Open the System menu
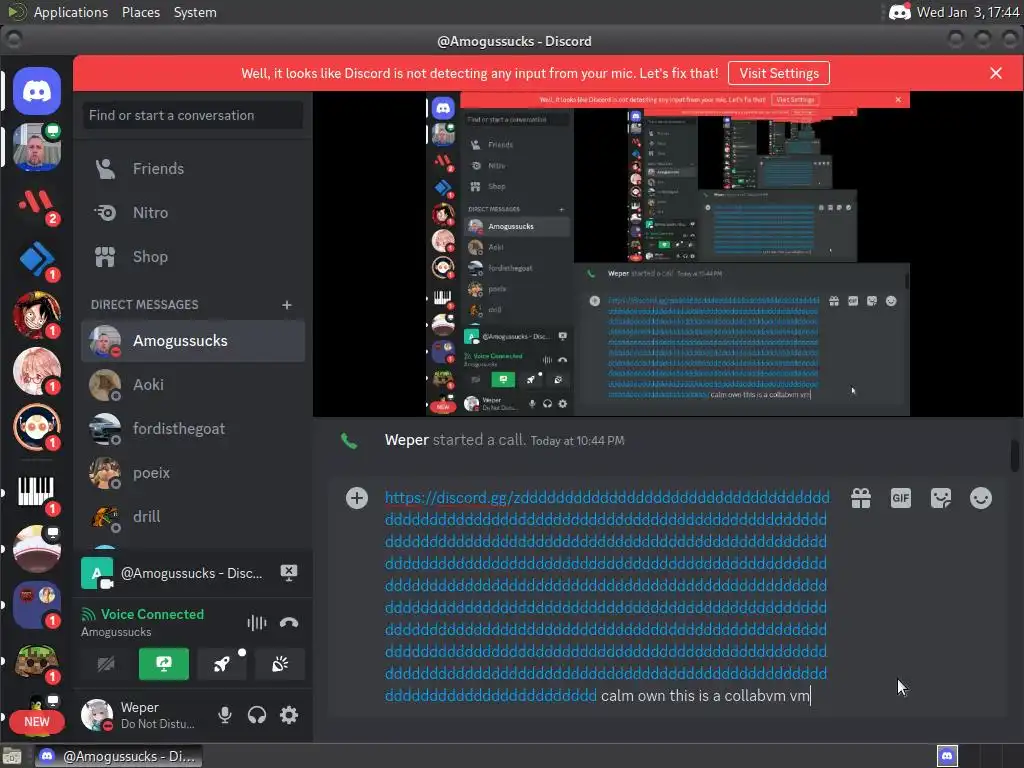This screenshot has height=768, width=1024. [195, 12]
